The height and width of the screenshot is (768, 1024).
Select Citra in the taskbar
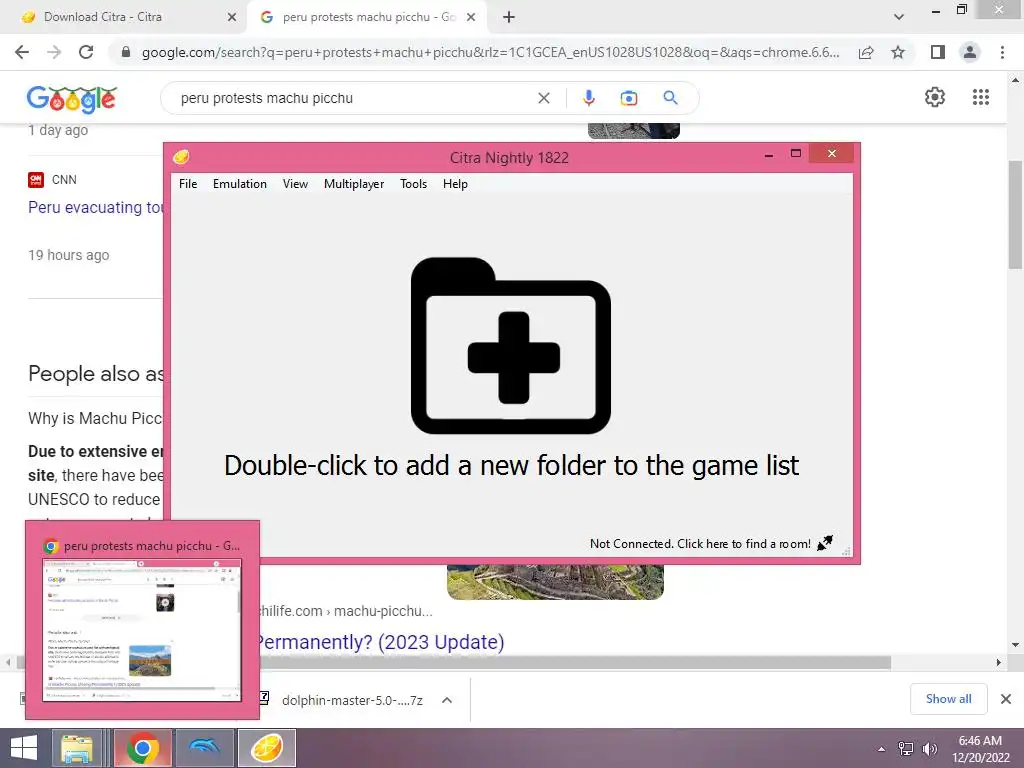click(266, 748)
